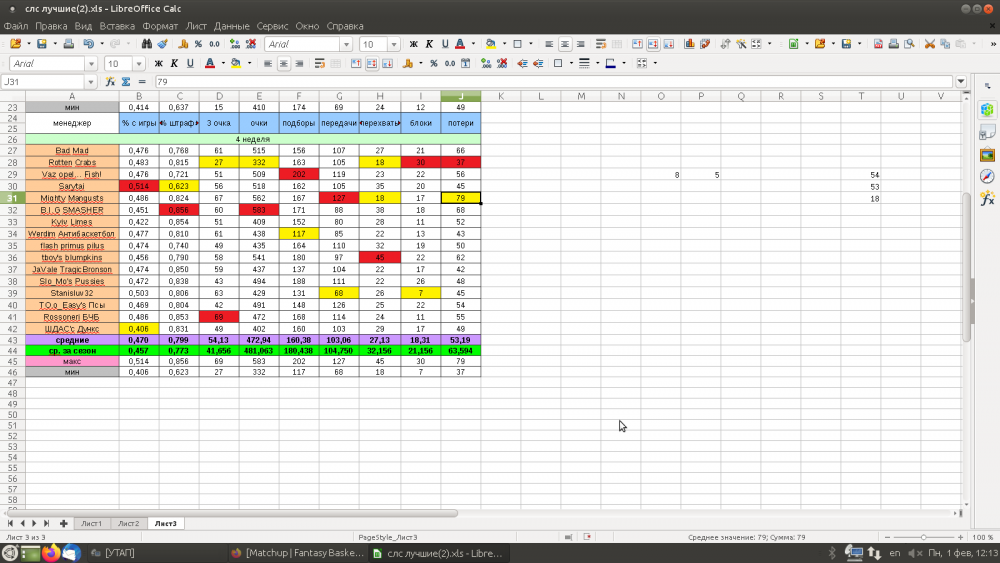Open the sidebar Functions fx panel
The height and width of the screenshot is (563, 1000).
(987, 198)
